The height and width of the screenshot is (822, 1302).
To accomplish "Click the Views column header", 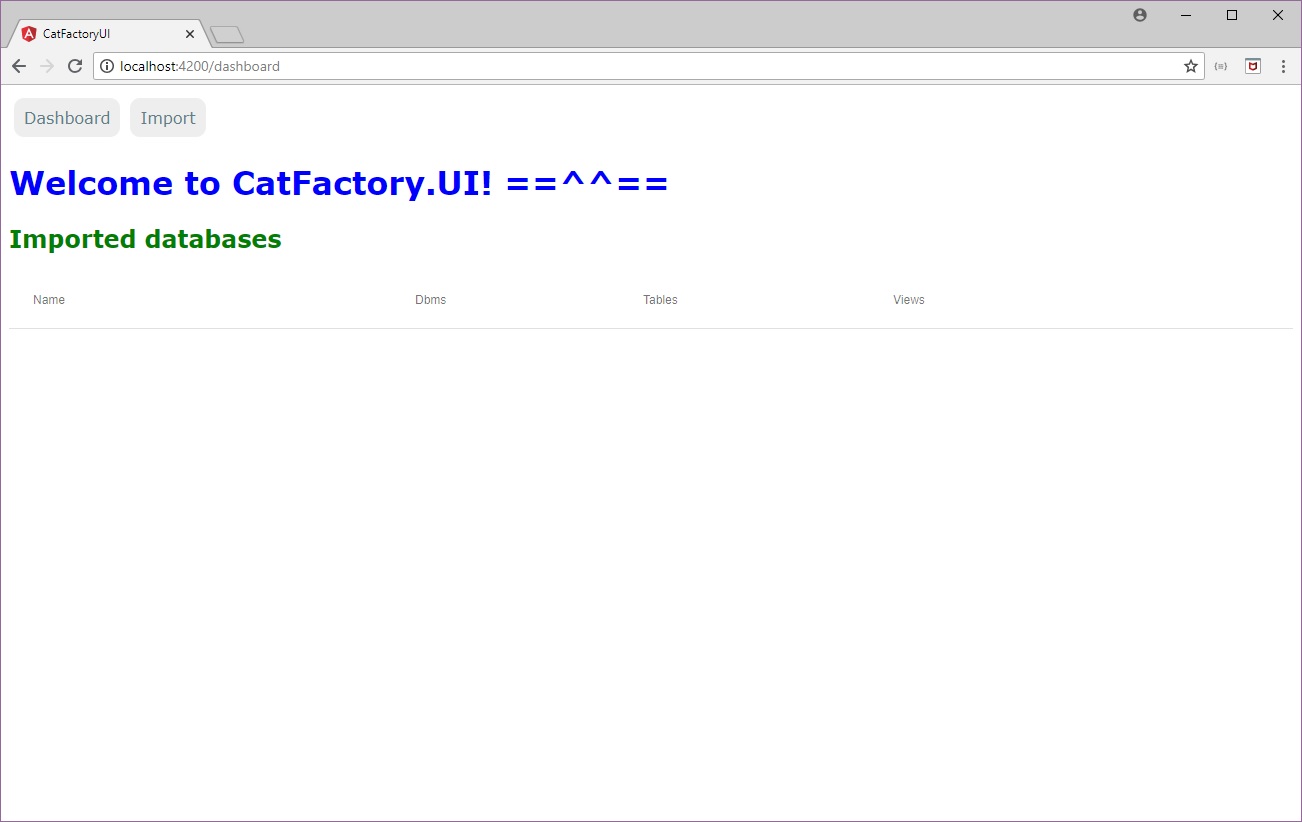I will tap(909, 300).
